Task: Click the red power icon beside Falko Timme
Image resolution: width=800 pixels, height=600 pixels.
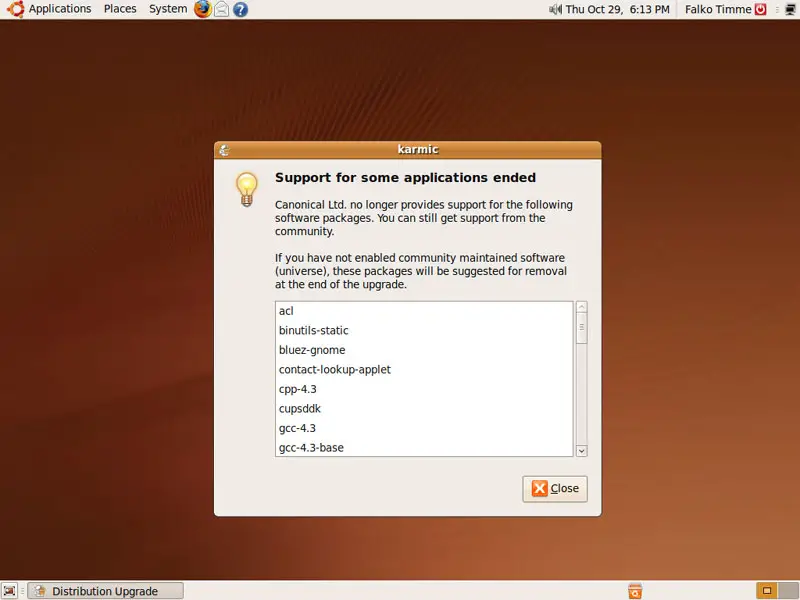Action: click(761, 9)
